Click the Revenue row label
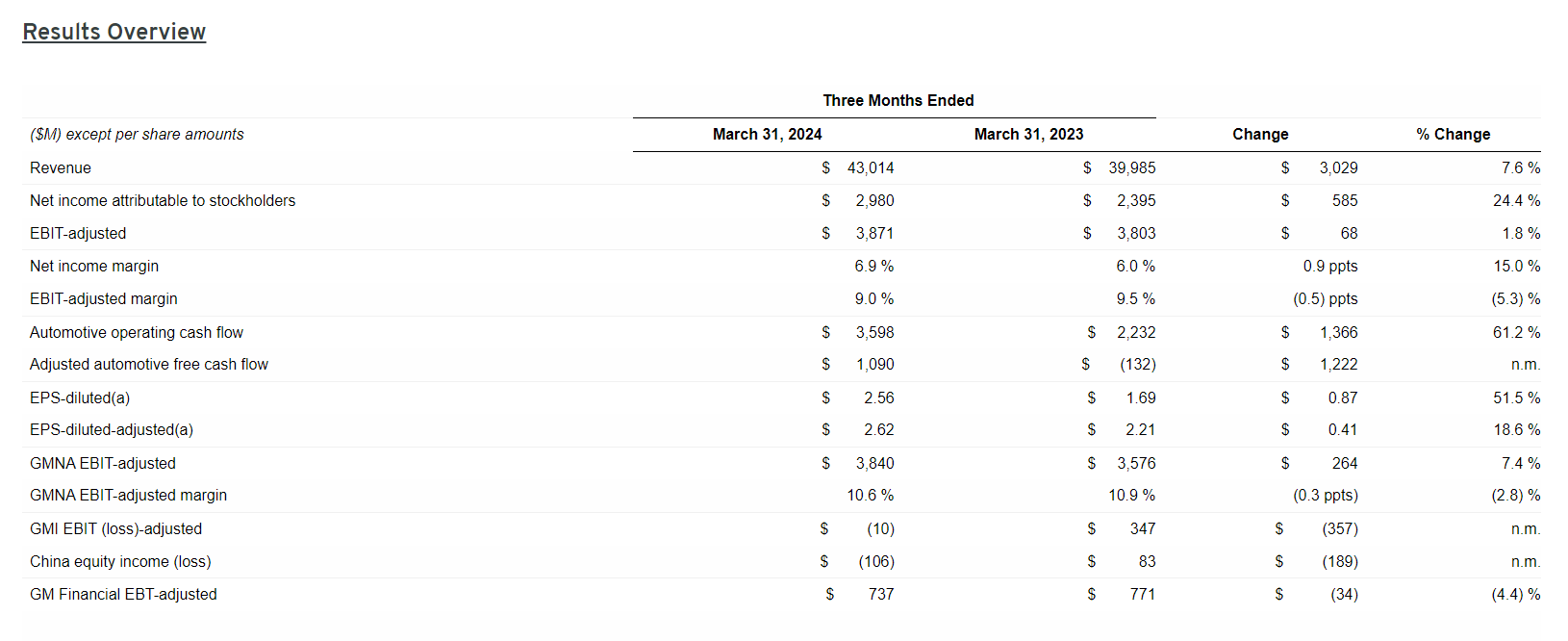Screen dimensions: 1568x641 61,168
